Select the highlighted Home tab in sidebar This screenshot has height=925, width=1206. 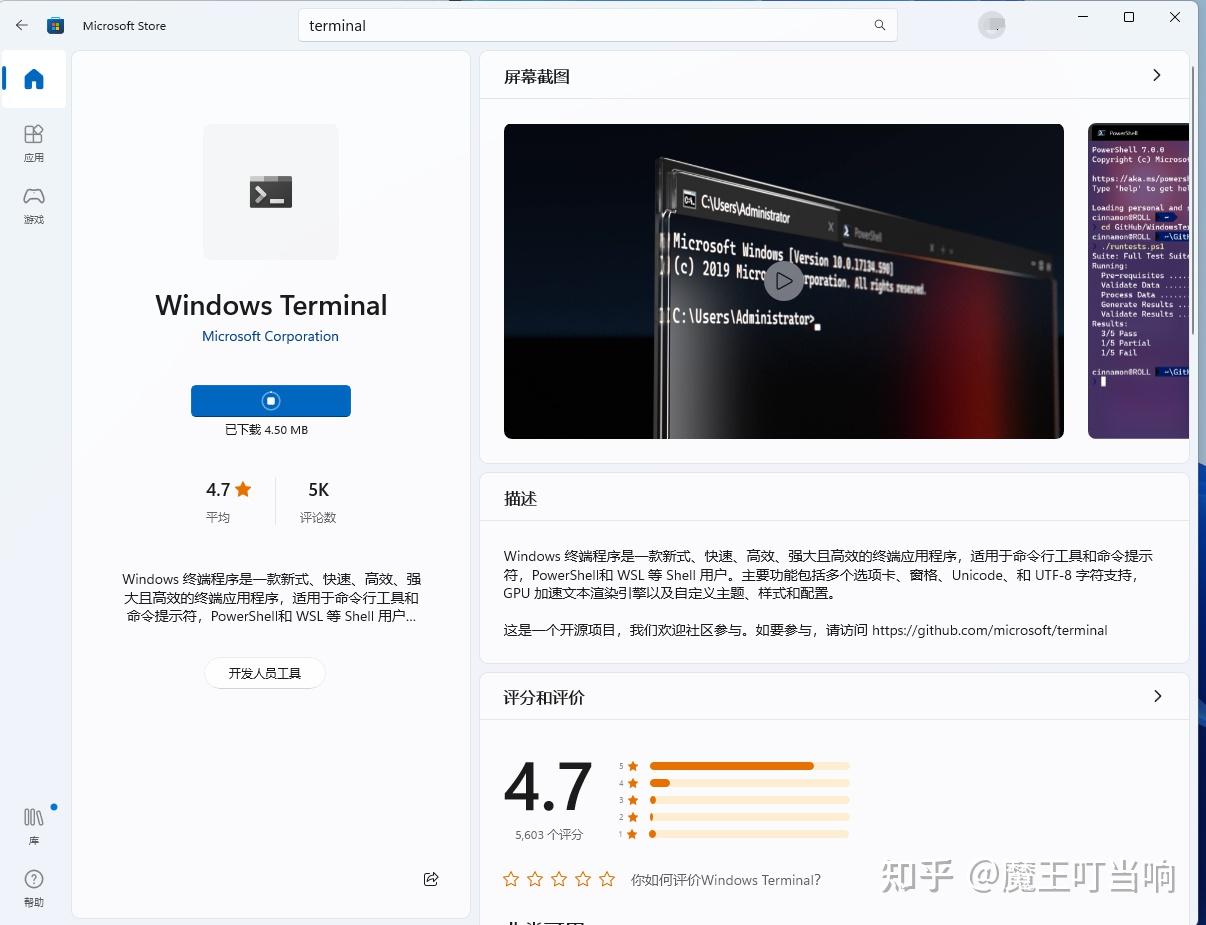tap(33, 78)
